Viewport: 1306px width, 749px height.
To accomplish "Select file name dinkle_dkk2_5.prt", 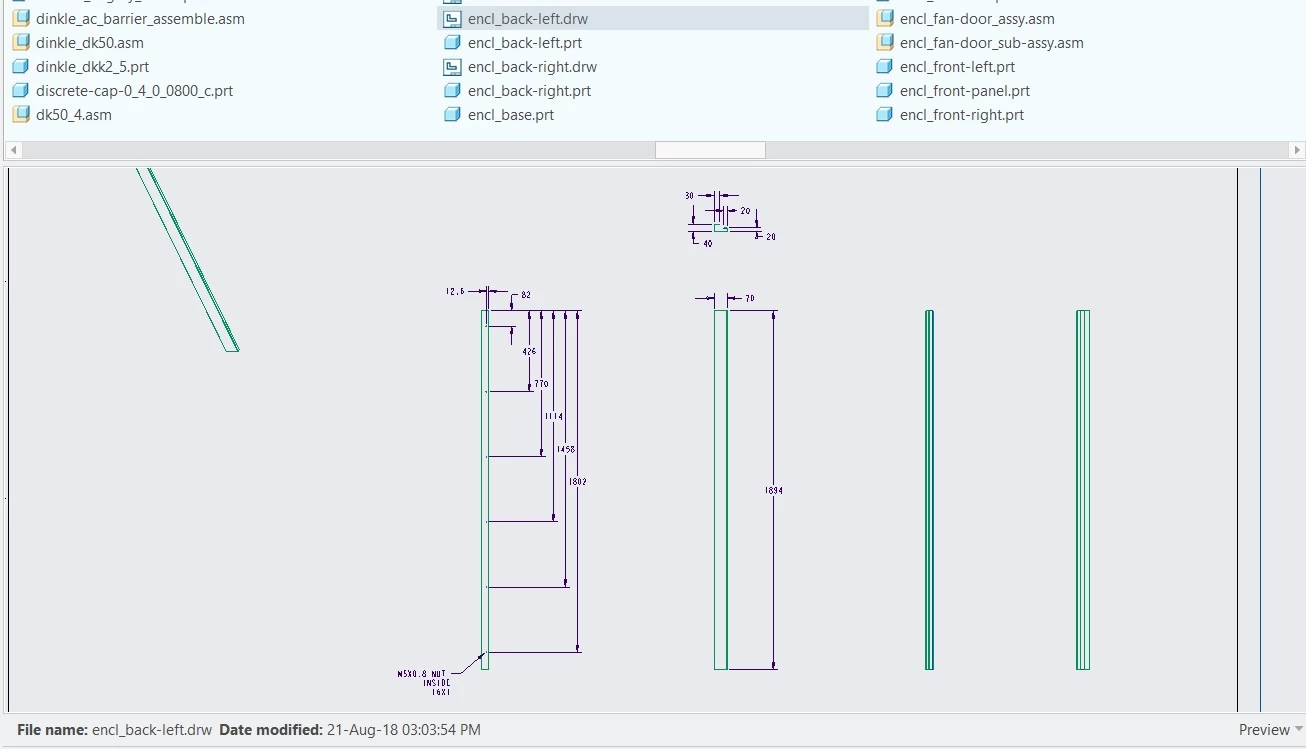I will 93,67.
